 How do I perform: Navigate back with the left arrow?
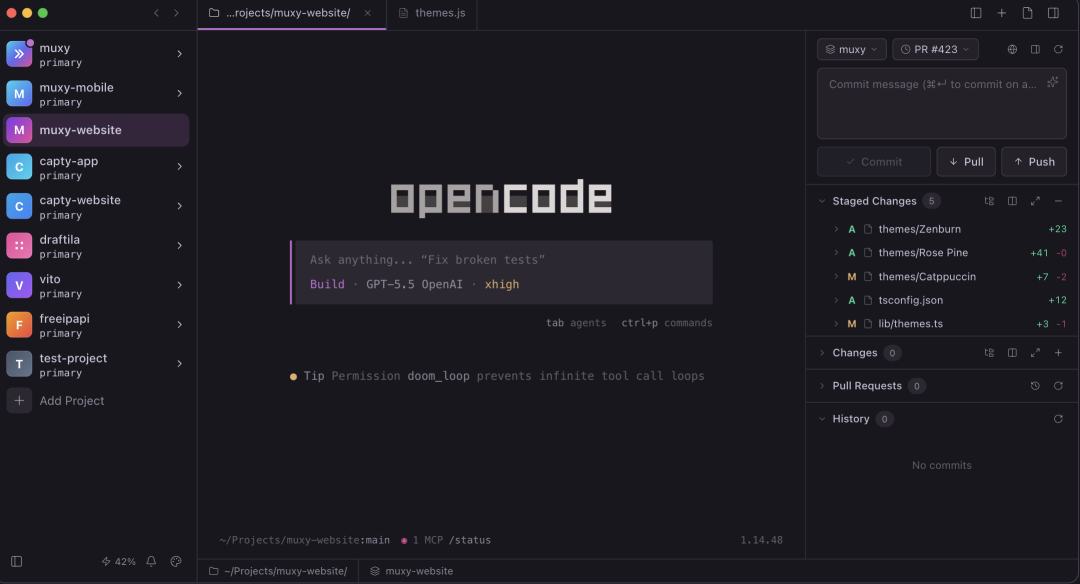156,13
